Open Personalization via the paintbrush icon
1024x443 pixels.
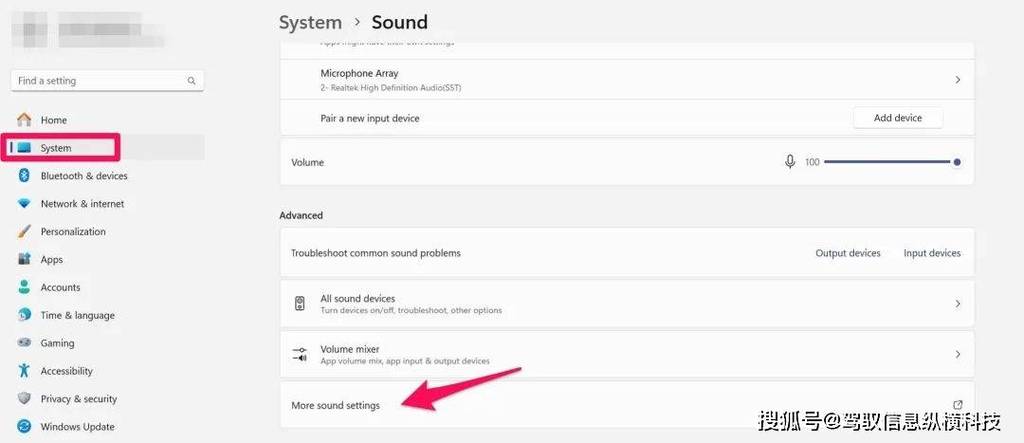(24, 231)
